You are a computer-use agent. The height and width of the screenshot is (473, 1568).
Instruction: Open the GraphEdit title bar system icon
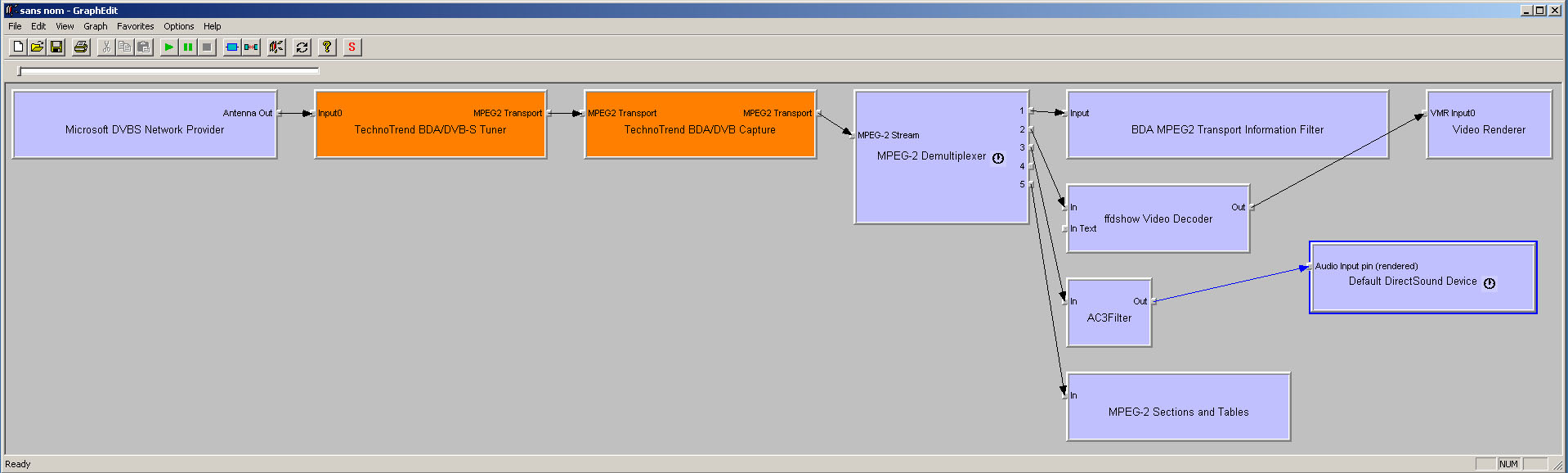(11, 10)
